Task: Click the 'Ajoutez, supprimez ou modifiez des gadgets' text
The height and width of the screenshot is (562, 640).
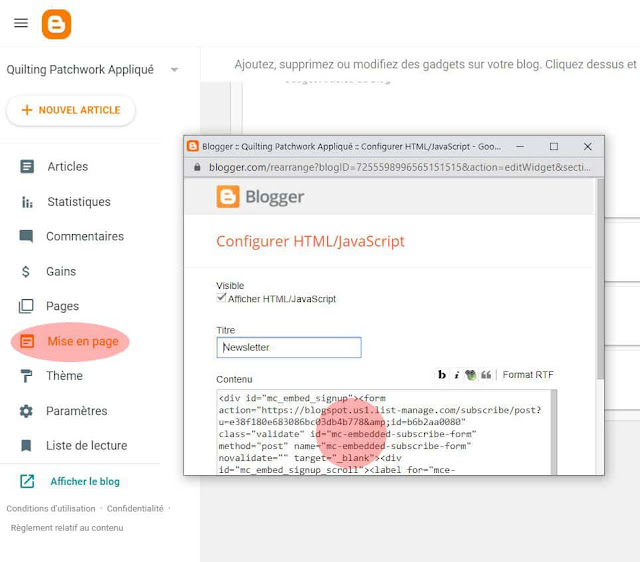Action: 436,64
